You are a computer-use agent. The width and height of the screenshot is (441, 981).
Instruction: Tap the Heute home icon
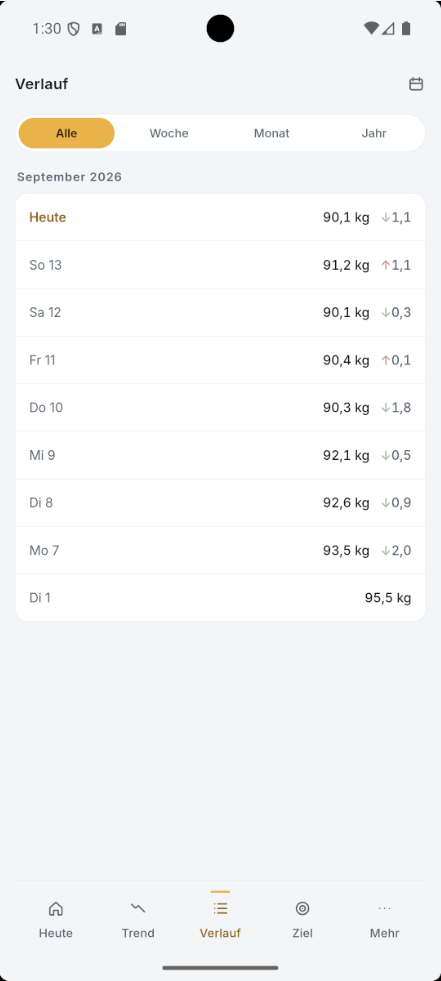click(x=56, y=908)
